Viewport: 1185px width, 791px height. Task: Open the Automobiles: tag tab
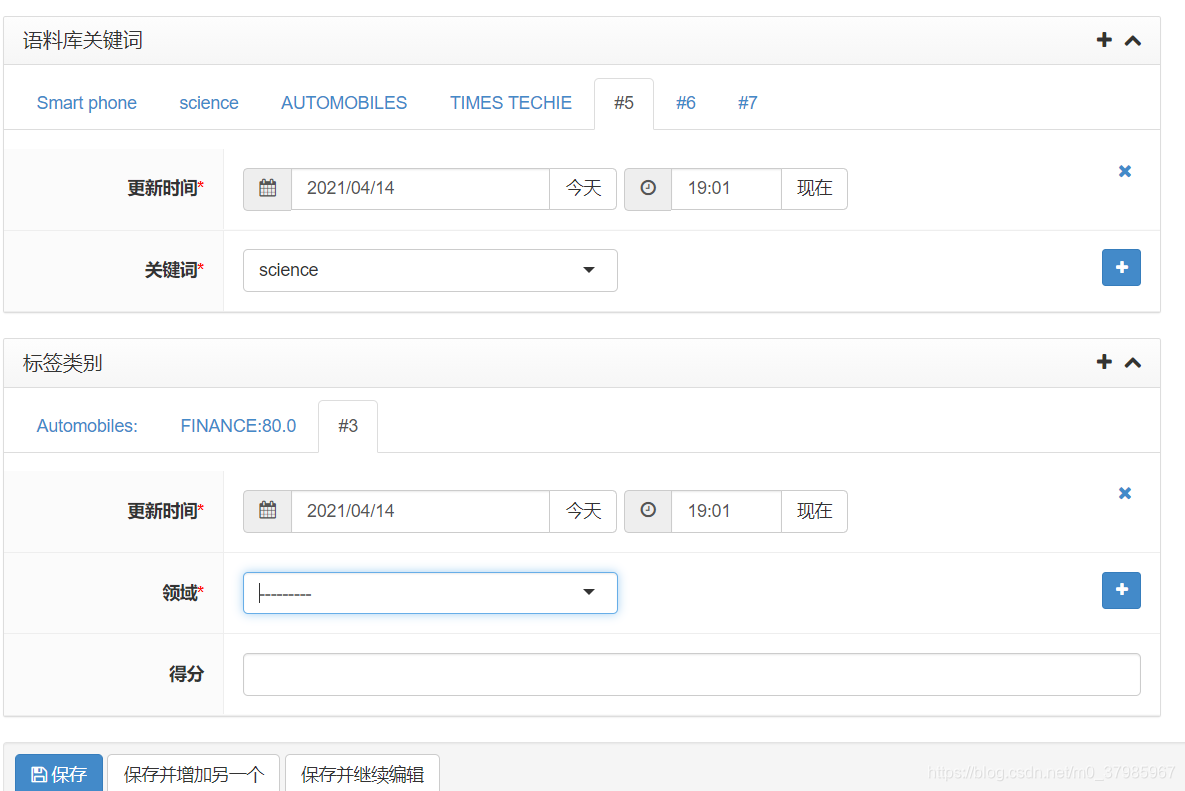pyautogui.click(x=87, y=426)
